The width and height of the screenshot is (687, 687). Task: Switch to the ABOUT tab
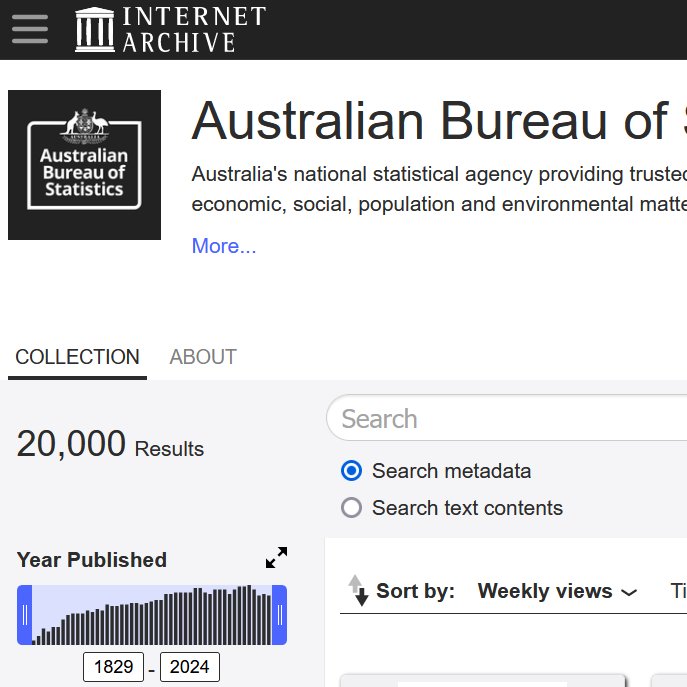(x=203, y=357)
